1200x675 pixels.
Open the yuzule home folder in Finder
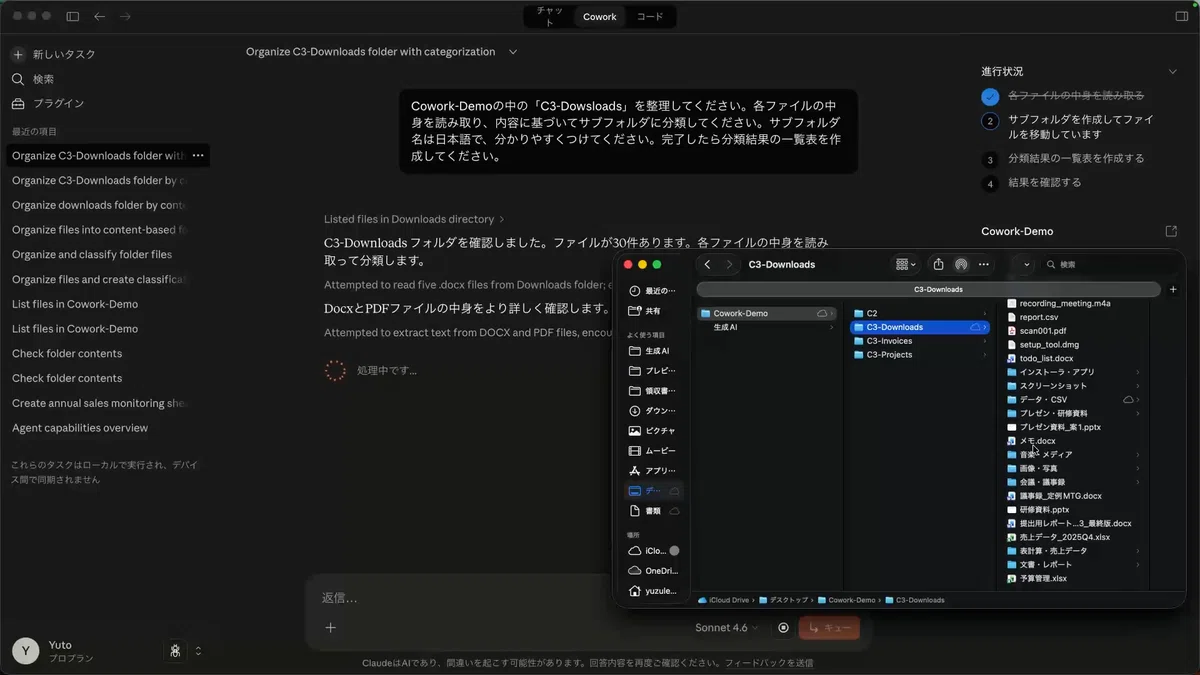pyautogui.click(x=652, y=591)
